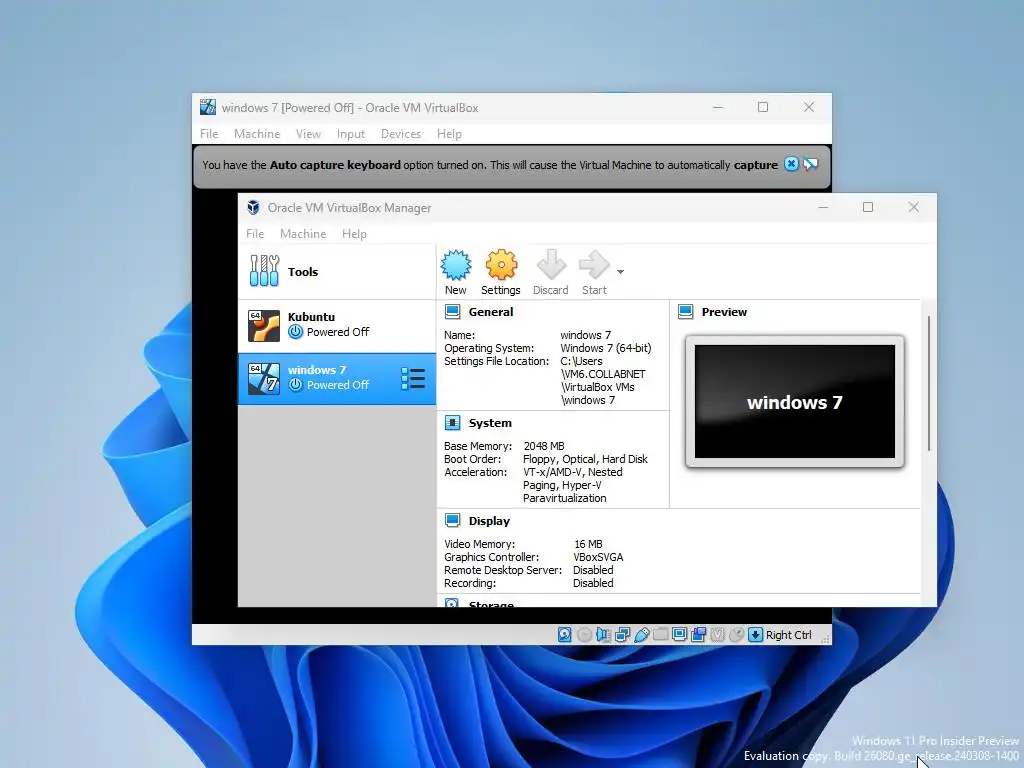Click the windows 7 OS icon in list
Screen dimensions: 1024x768
tap(264, 379)
